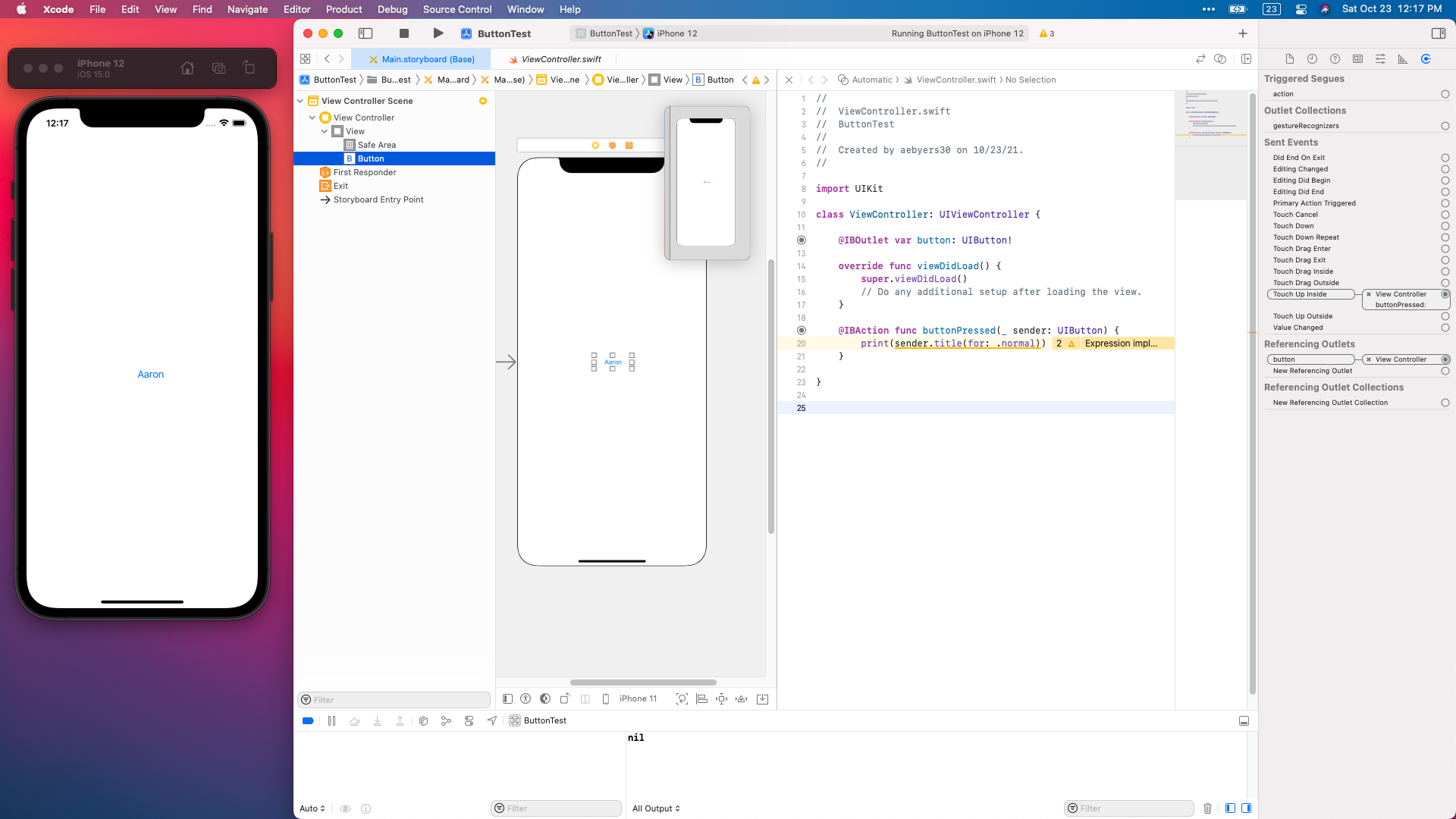Select Storyboard Entry Point item
The image size is (1456, 819).
[378, 199]
